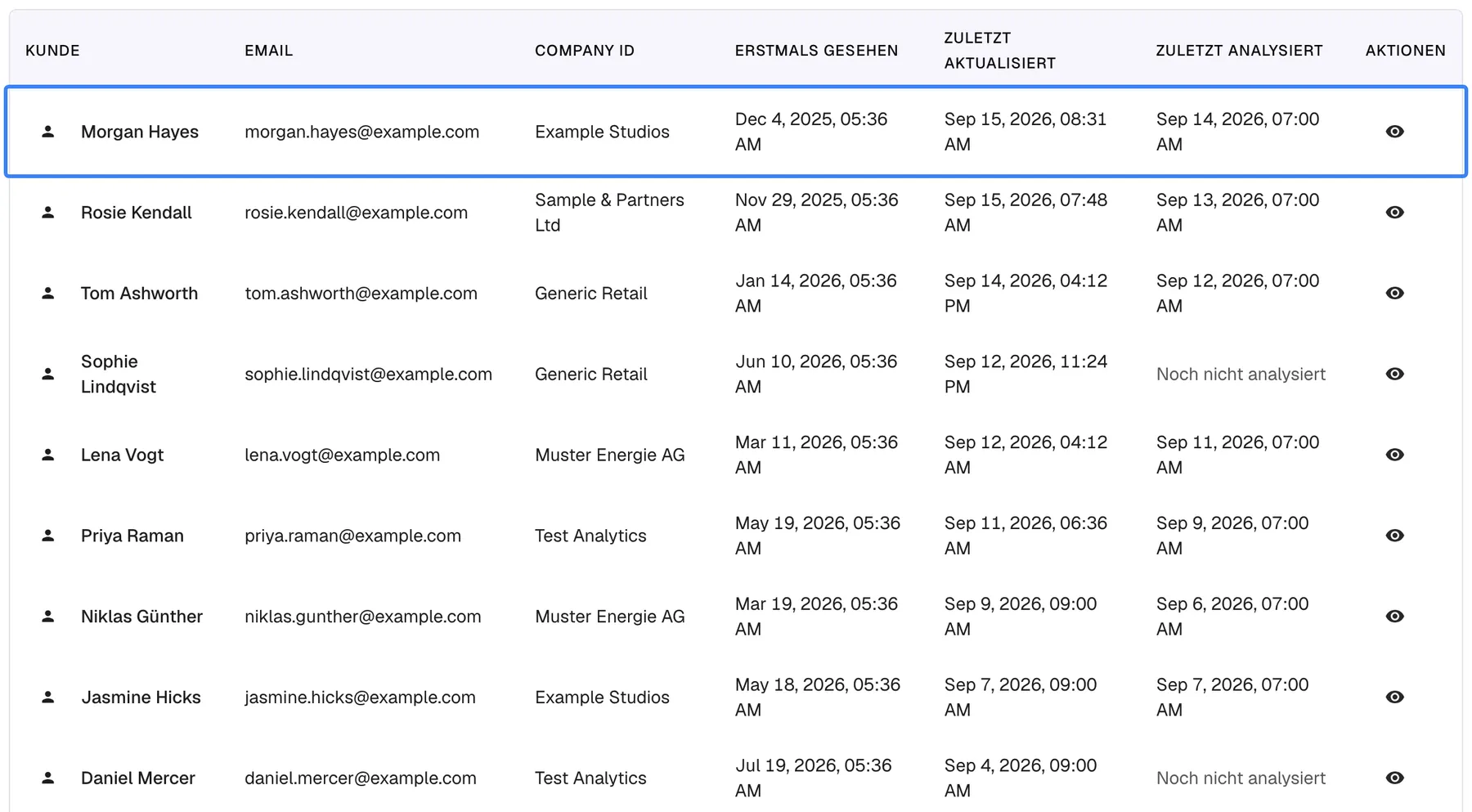Open the eye icon for Daniel Mercer

(x=1394, y=778)
